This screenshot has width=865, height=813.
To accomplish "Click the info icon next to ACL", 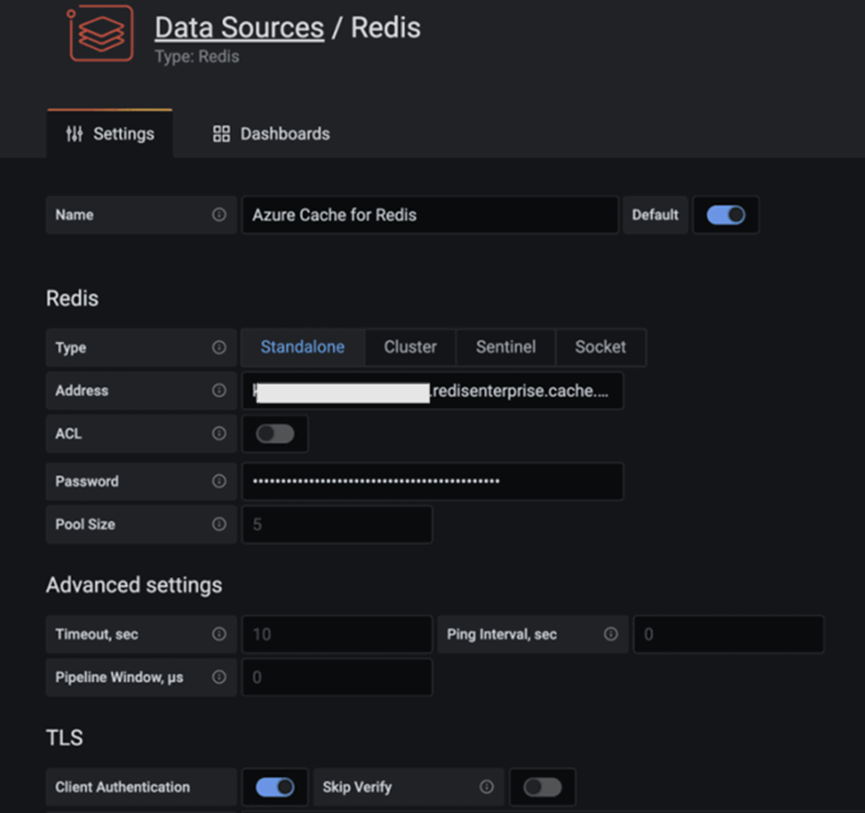I will (219, 434).
